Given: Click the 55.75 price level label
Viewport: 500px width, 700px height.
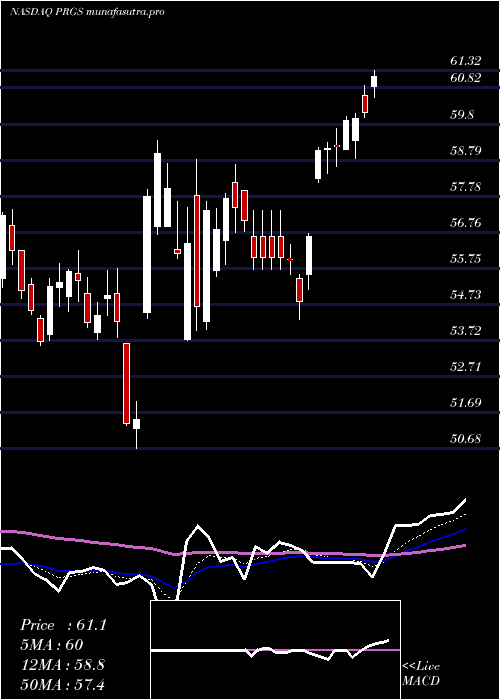Looking at the screenshot, I should (466, 259).
